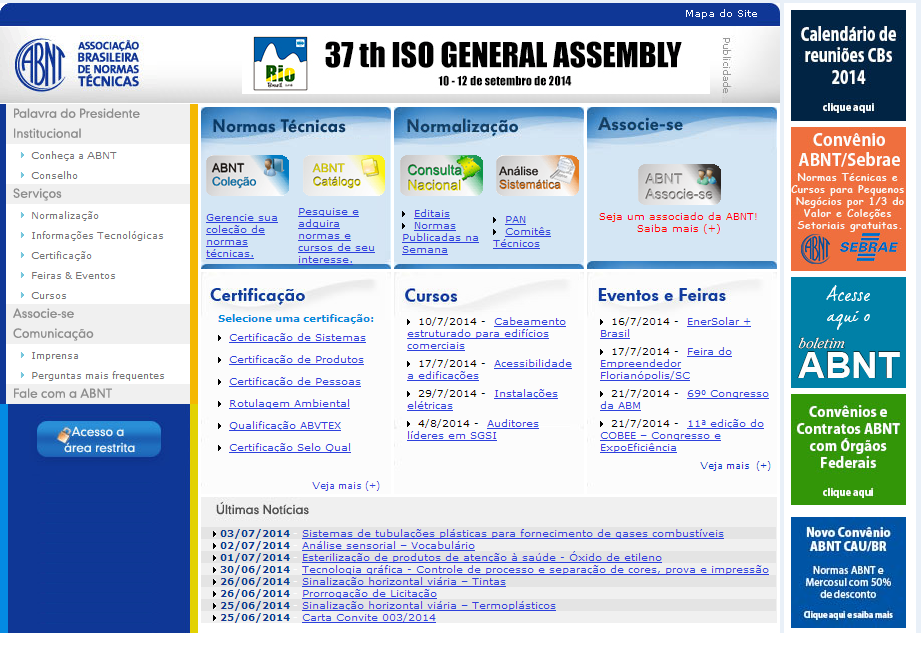Screen dimensions: 921x665
Task: Open Normas Publicadas na Semana link
Action: click(x=440, y=238)
